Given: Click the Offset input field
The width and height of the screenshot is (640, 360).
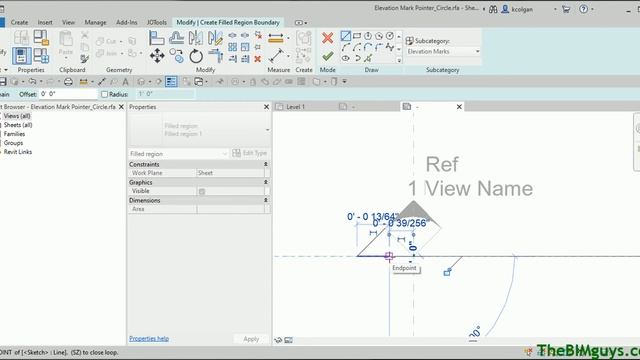Looking at the screenshot, I should point(68,94).
